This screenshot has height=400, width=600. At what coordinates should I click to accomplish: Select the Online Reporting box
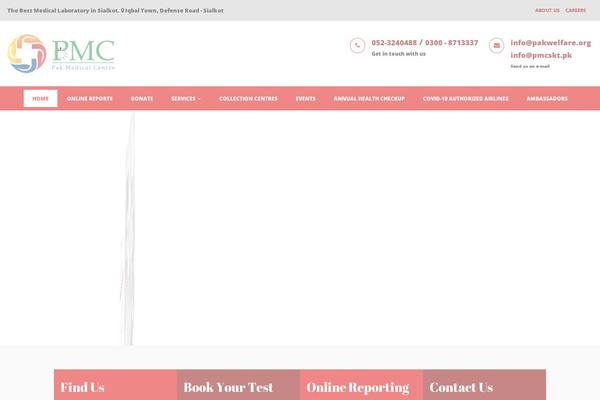pyautogui.click(x=362, y=385)
